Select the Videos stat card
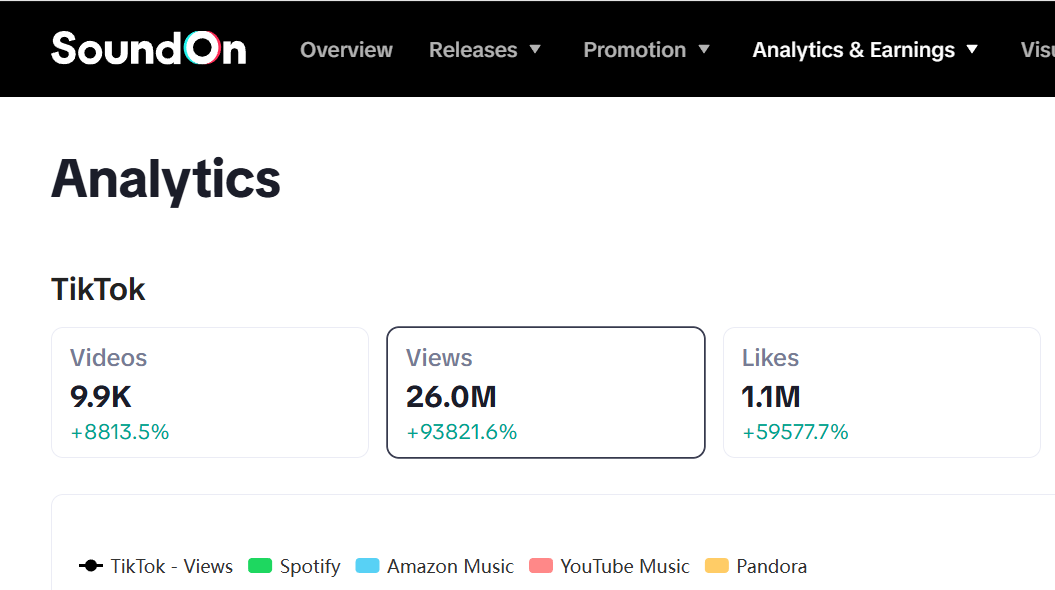 210,393
